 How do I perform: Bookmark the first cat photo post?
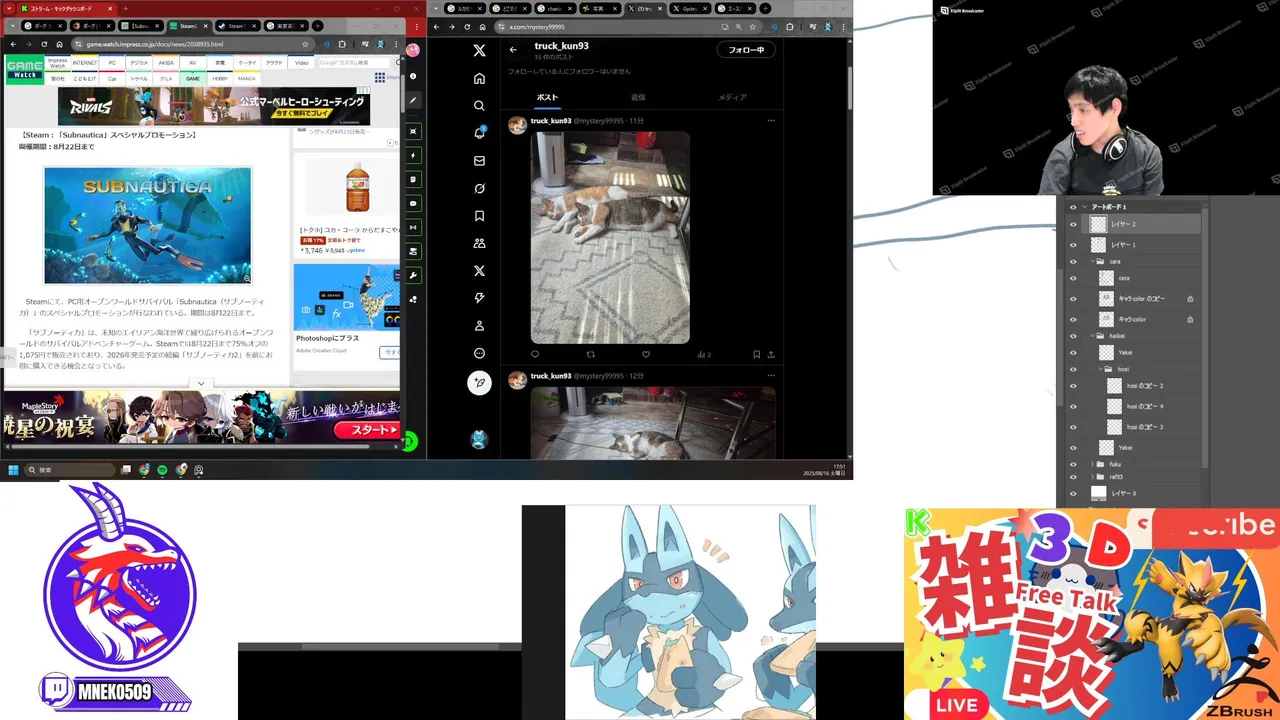coord(756,354)
